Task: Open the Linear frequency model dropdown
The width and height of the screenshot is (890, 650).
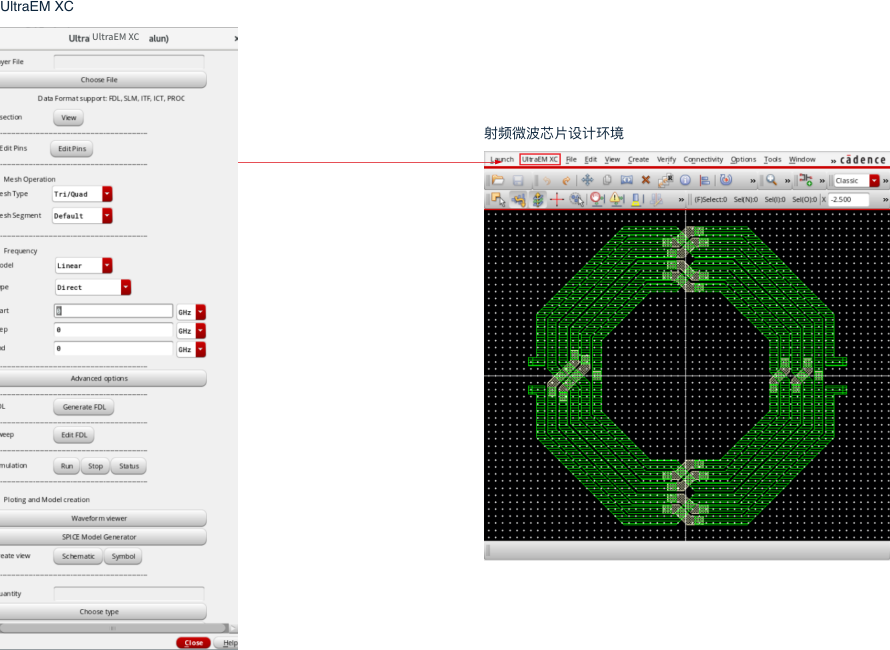Action: [x=107, y=266]
